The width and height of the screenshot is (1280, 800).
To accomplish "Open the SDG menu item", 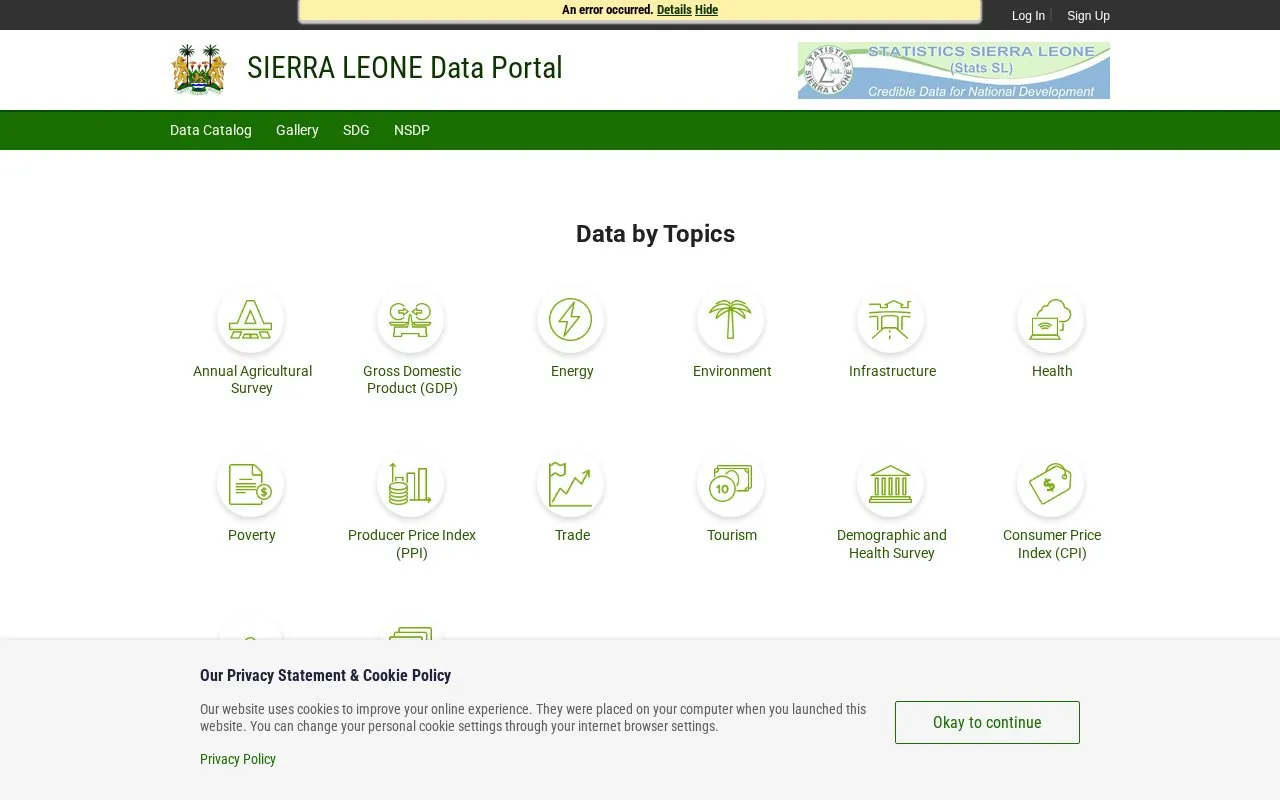I will tap(356, 130).
